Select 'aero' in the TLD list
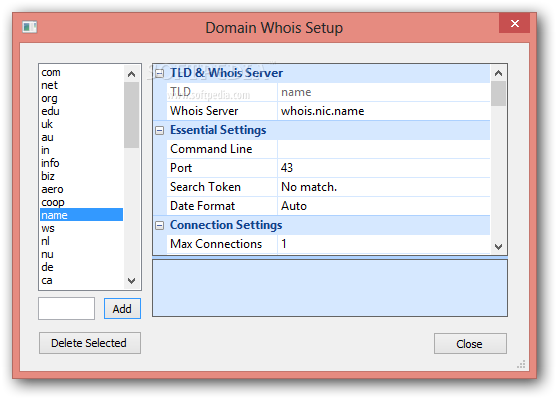Screen dimensions: 557x399 [81, 189]
